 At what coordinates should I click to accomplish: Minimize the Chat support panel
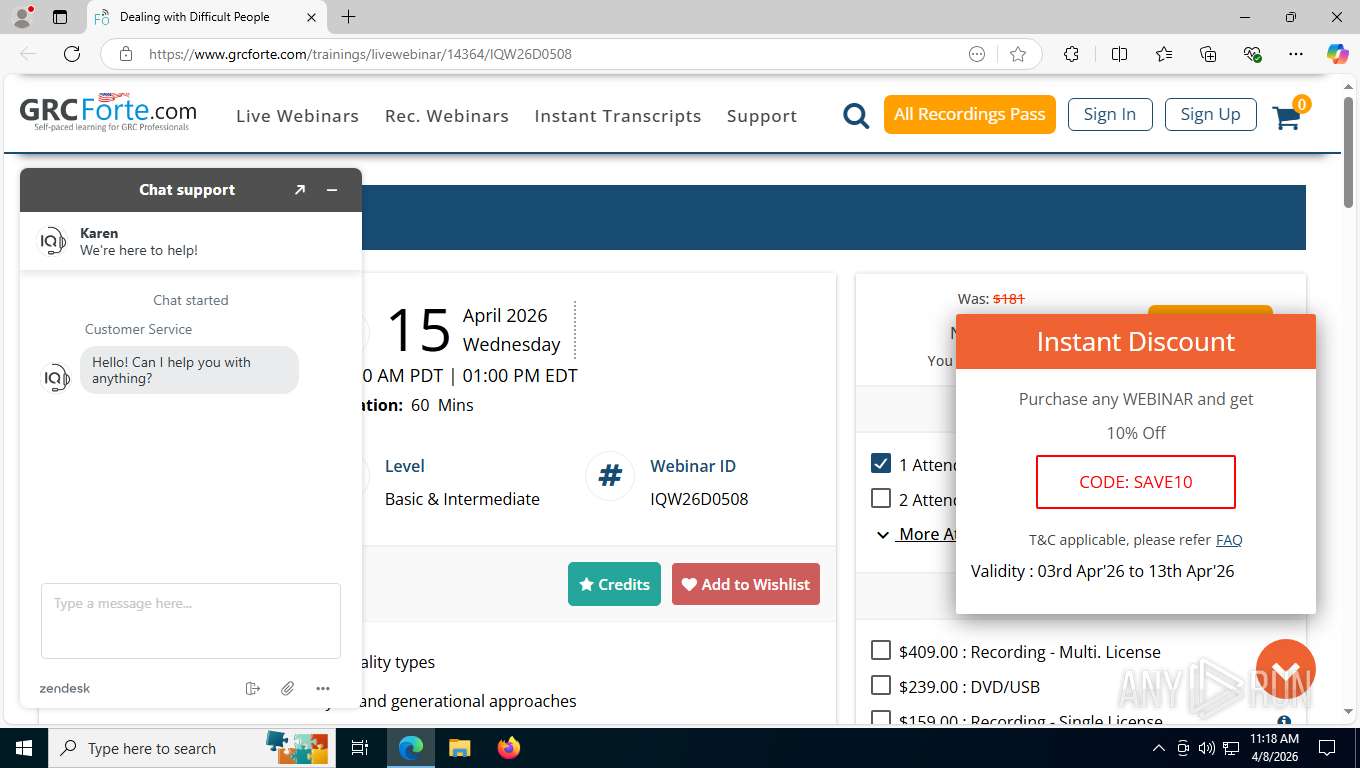pyautogui.click(x=332, y=190)
